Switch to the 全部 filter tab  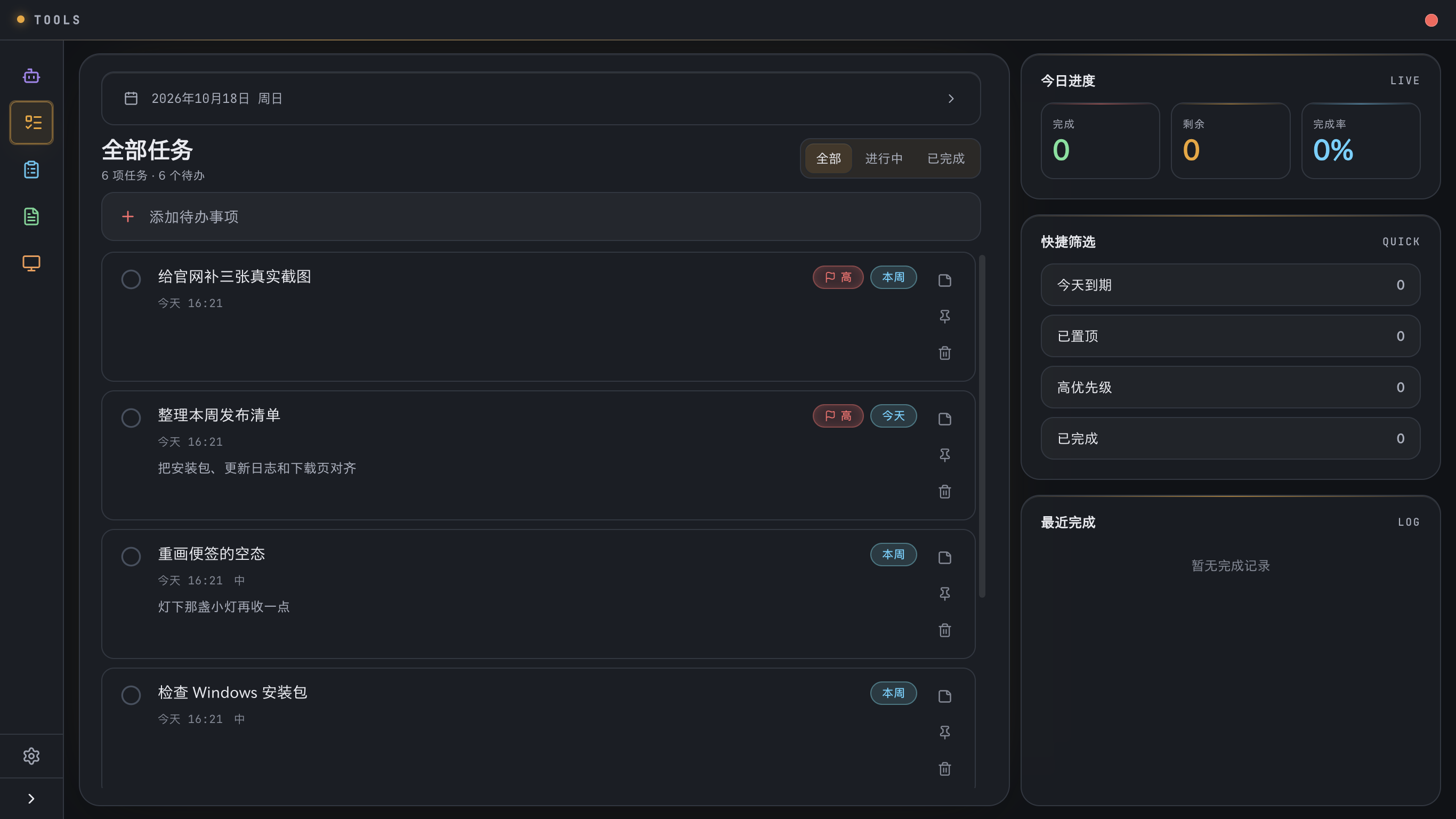coord(828,158)
